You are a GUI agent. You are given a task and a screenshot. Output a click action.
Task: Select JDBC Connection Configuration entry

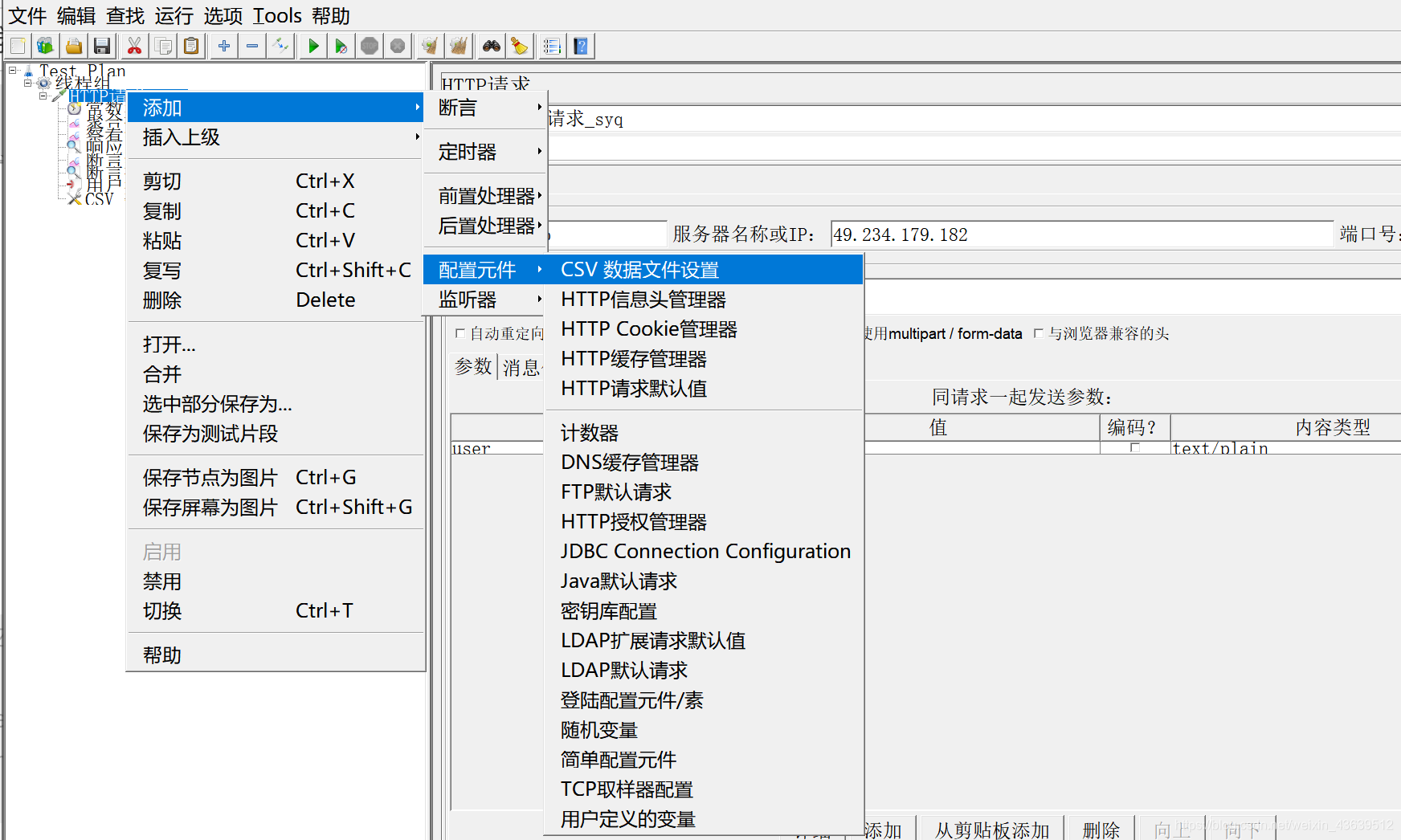[x=704, y=552]
